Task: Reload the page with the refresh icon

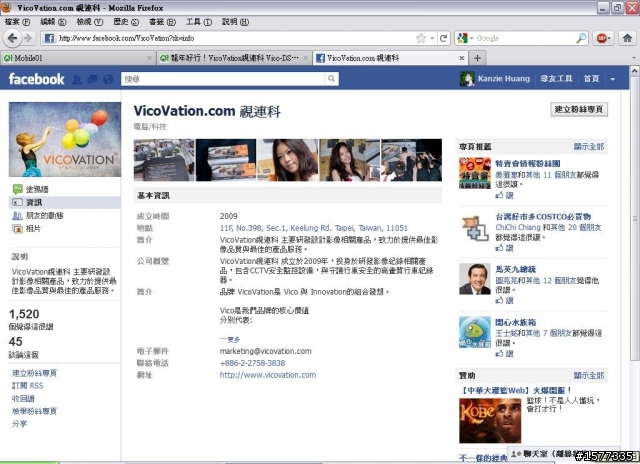Action: (444, 38)
